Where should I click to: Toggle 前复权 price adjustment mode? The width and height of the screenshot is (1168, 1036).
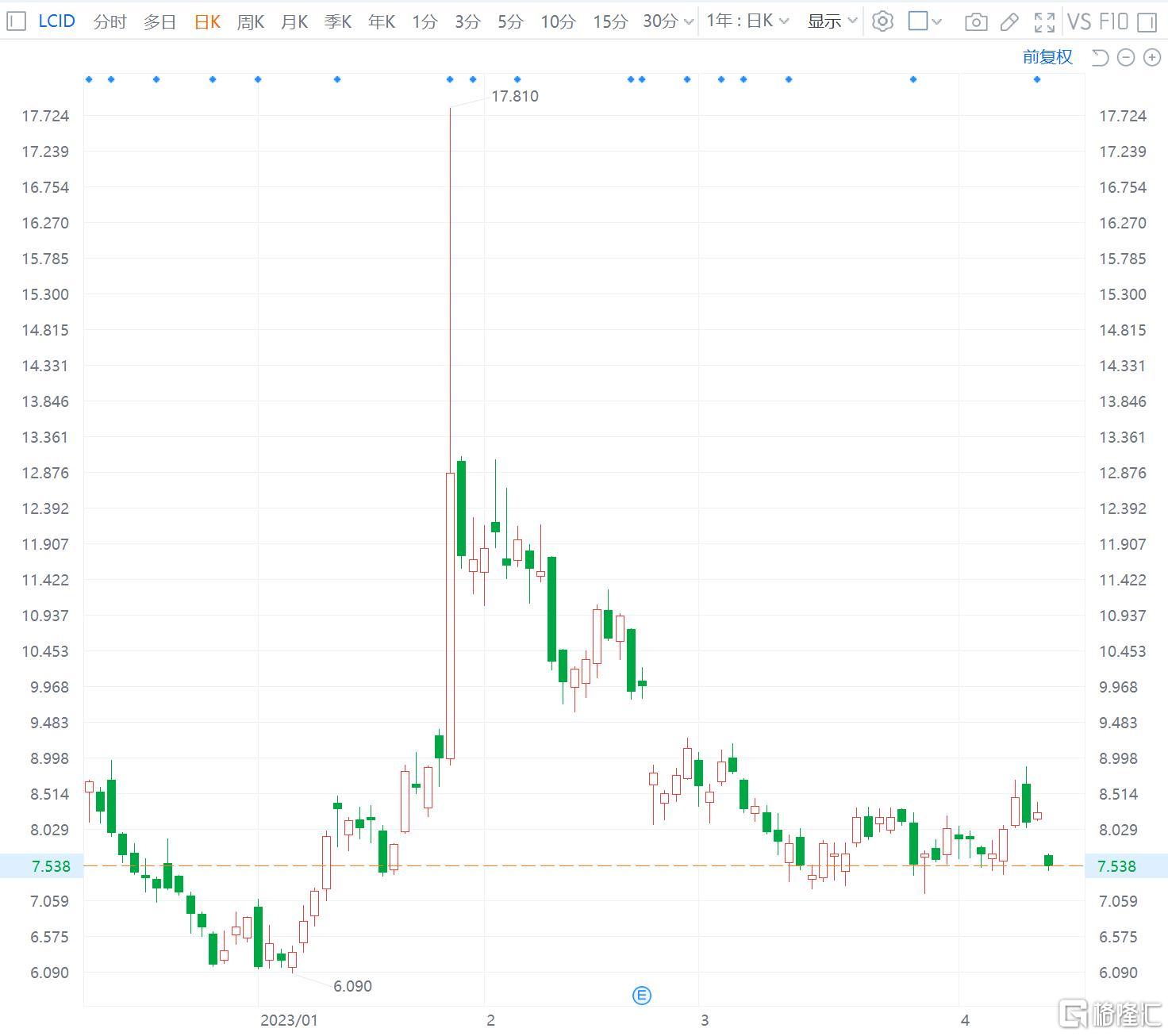tap(1047, 57)
